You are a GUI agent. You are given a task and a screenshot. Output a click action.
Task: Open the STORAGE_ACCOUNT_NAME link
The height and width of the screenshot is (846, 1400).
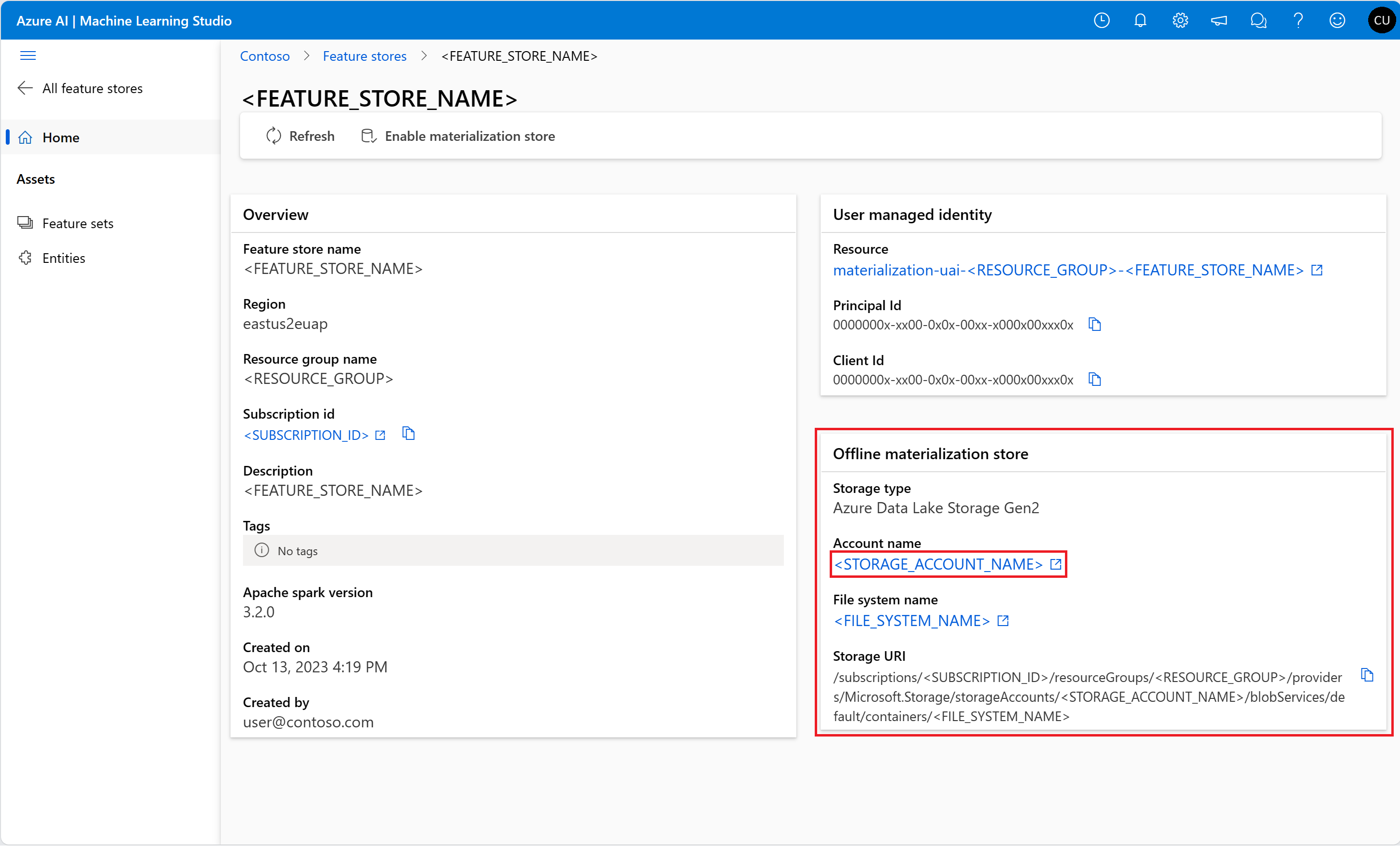coord(939,565)
